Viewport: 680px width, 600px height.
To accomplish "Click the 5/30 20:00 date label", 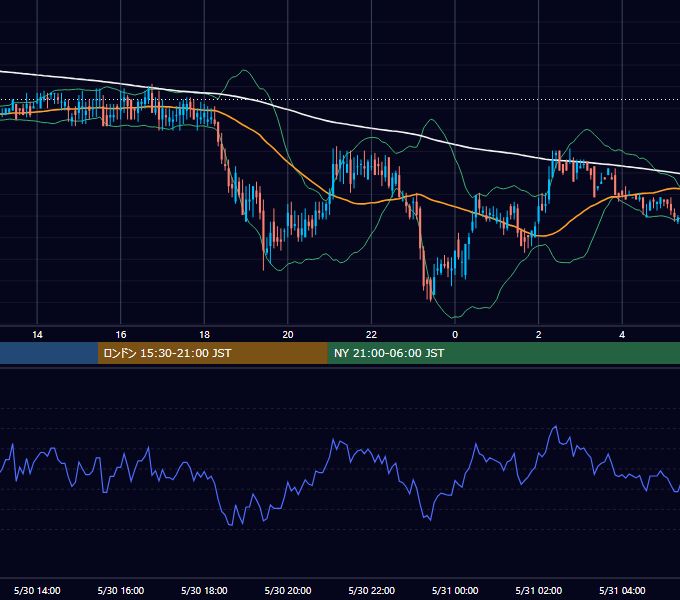I will [x=288, y=590].
